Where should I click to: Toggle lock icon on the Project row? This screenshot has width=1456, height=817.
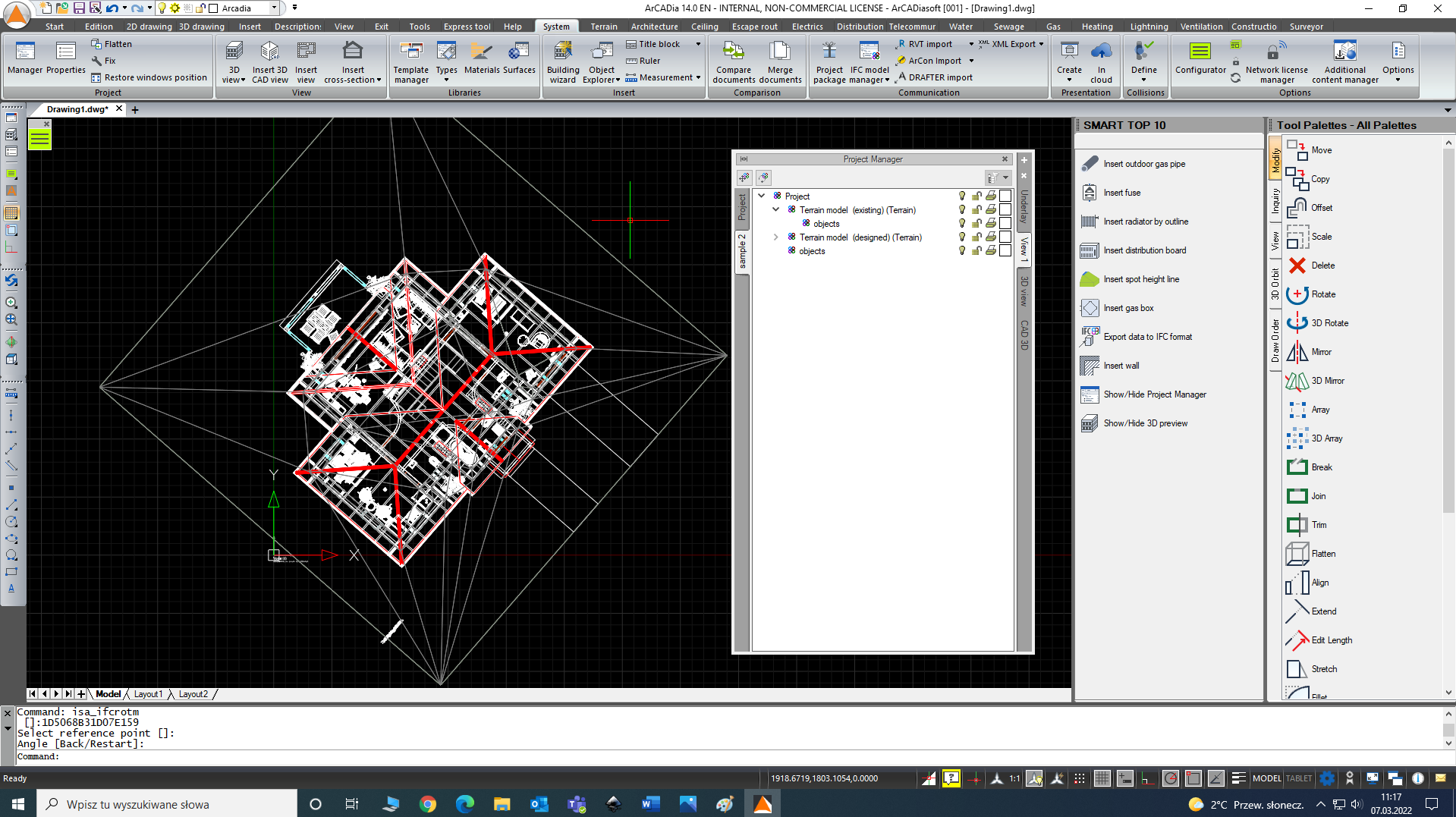pyautogui.click(x=976, y=196)
